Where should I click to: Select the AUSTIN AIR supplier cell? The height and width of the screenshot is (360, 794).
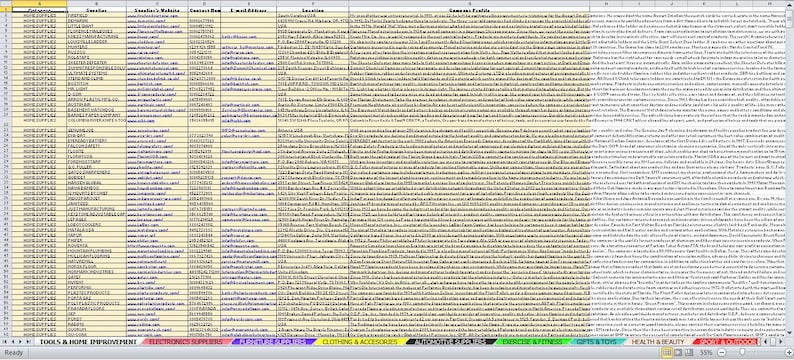click(96, 104)
